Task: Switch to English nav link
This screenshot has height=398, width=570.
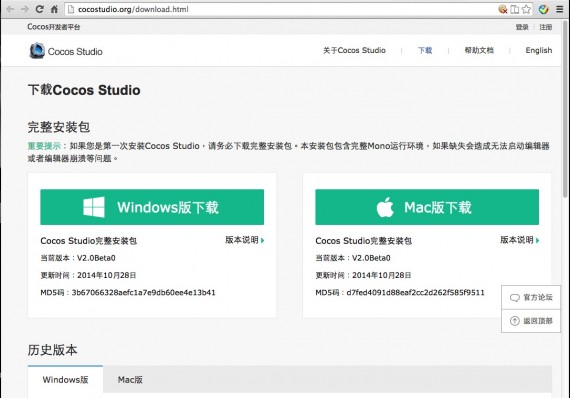Action: (x=539, y=51)
